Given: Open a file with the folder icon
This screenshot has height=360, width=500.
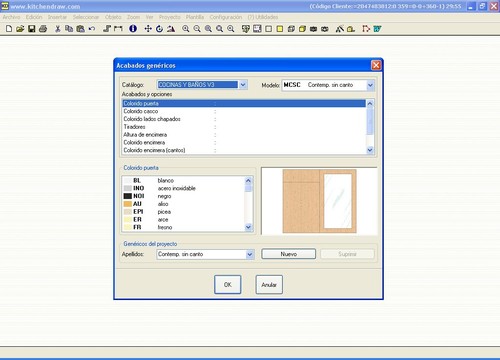Looking at the screenshot, I should coord(20,29).
